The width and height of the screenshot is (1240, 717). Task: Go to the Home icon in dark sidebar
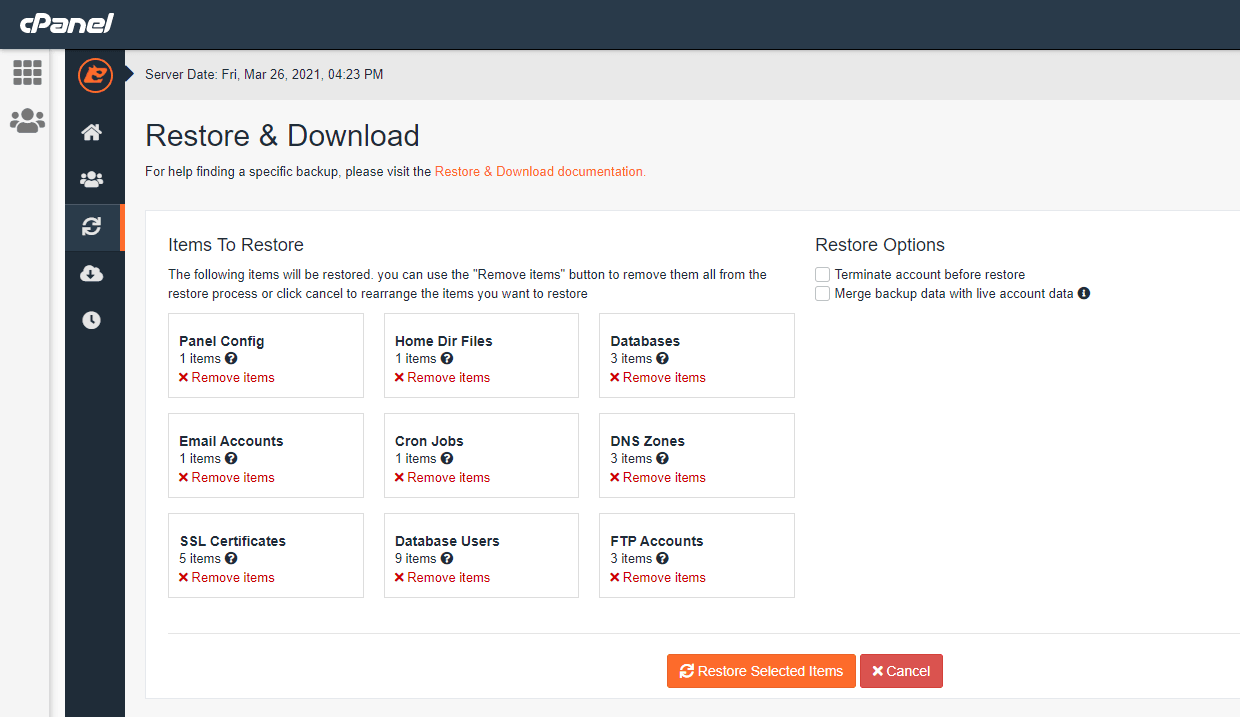pos(91,132)
